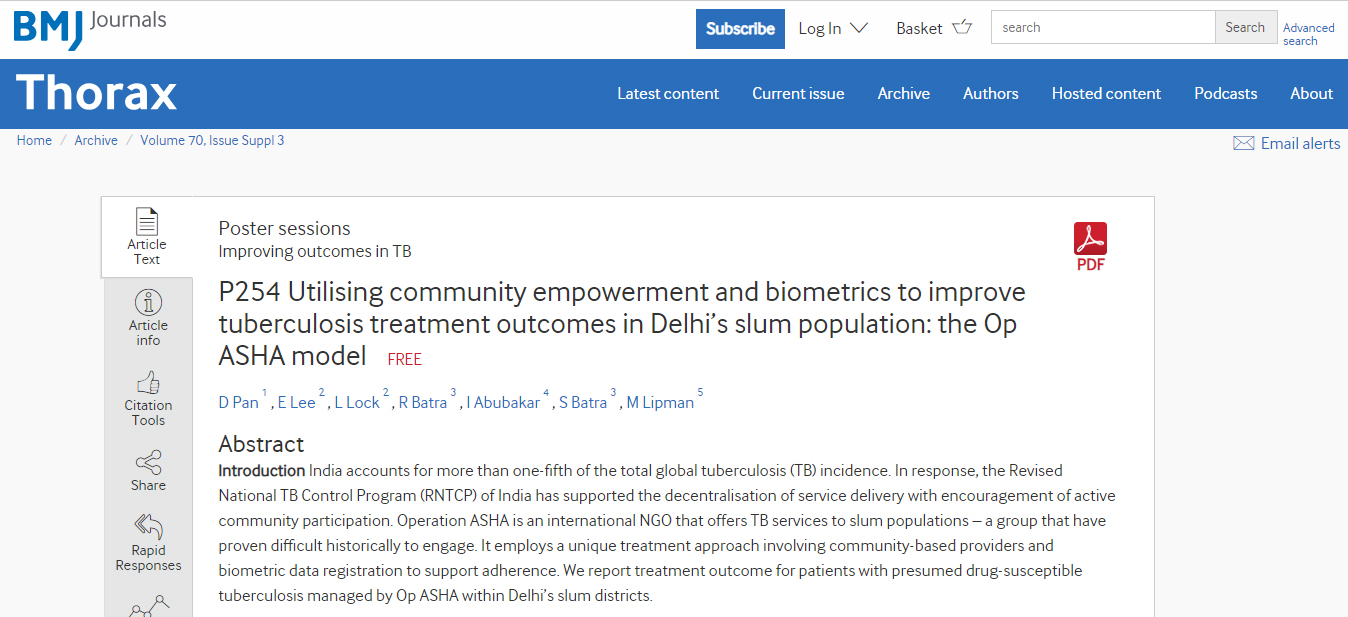The width and height of the screenshot is (1348, 617).
Task: Open the Email alerts link text
Action: point(1300,144)
